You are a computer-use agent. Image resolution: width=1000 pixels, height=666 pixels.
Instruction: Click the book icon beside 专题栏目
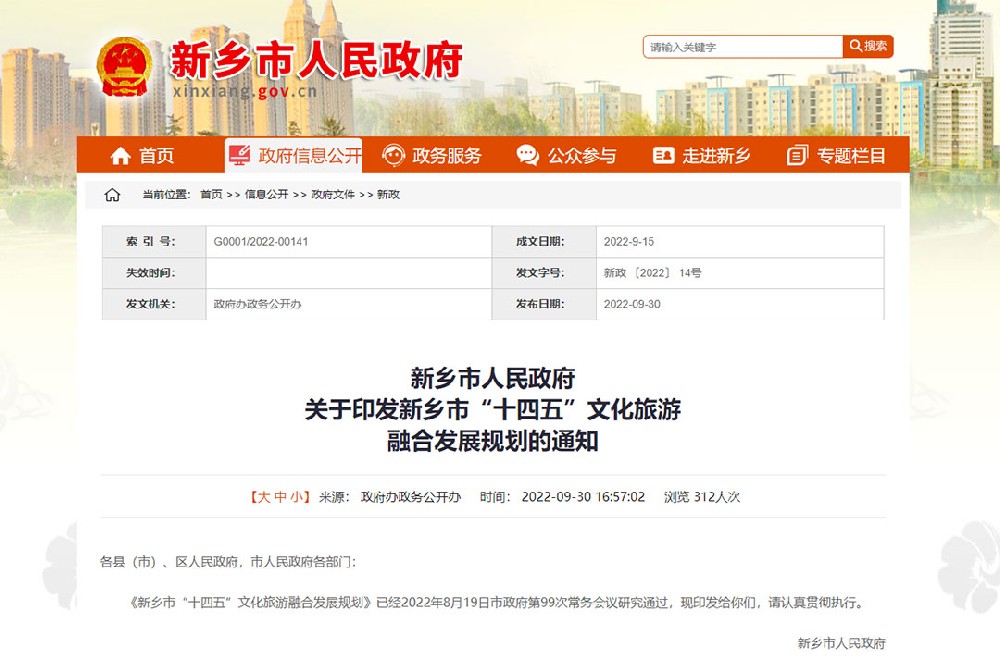(x=795, y=155)
